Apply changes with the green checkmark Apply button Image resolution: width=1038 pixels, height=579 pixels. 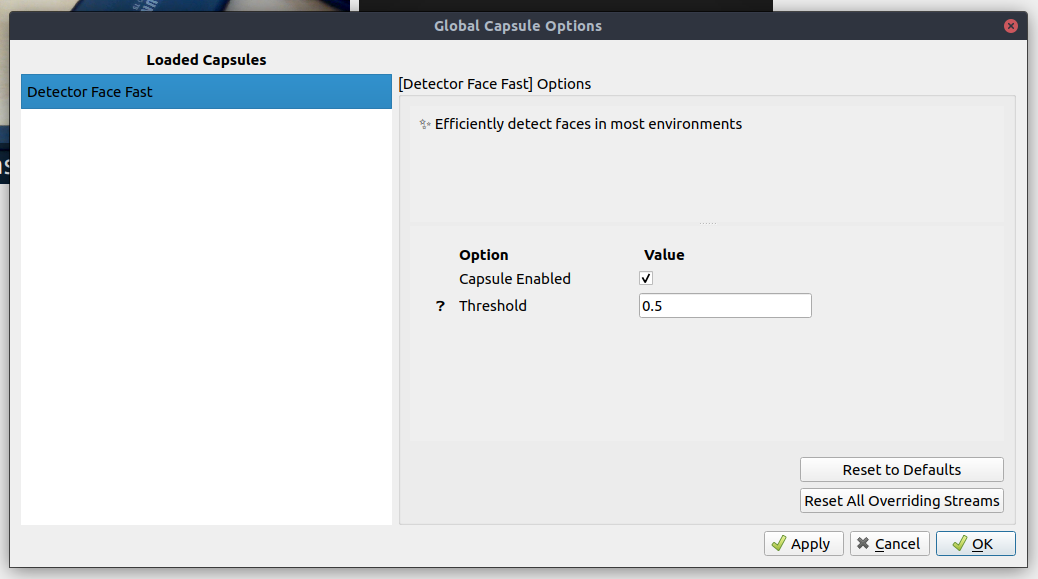[804, 544]
